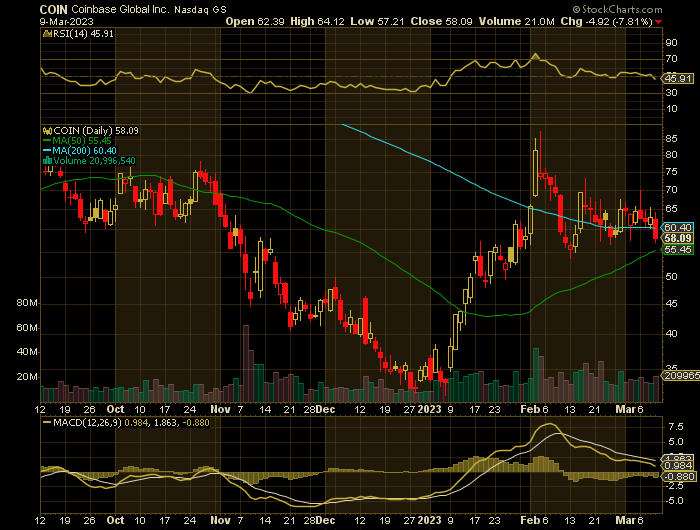Image resolution: width=700 pixels, height=530 pixels.
Task: Click the green MA(50) line marker
Action: (x=47, y=141)
